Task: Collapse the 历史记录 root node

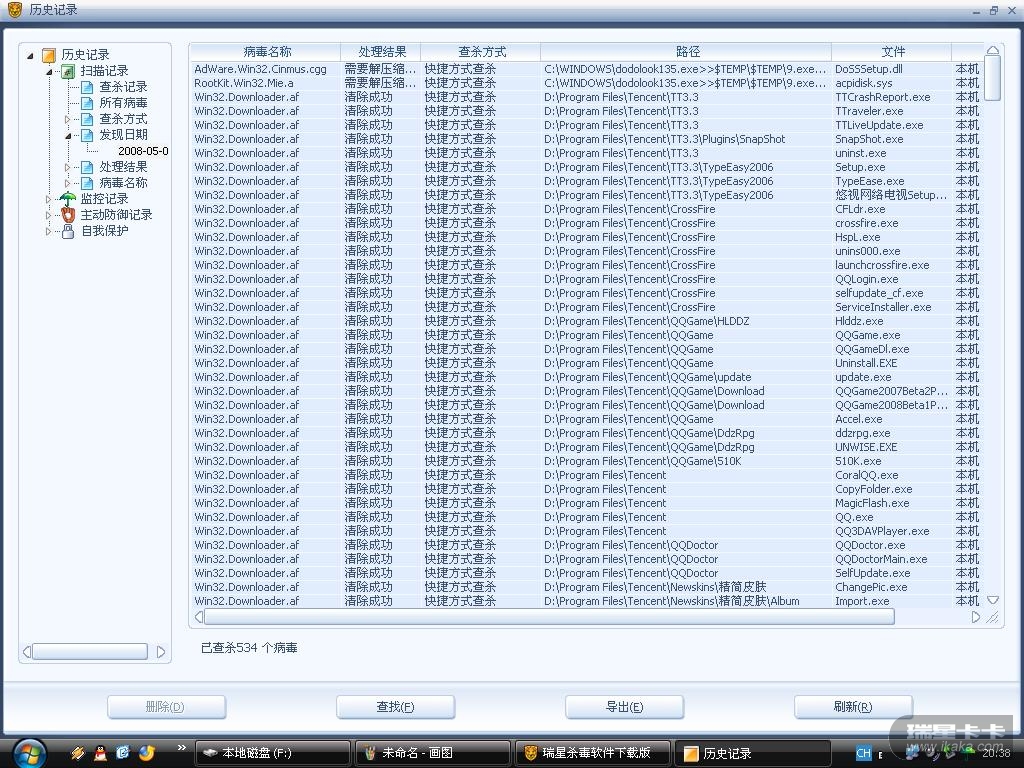Action: coord(30,56)
